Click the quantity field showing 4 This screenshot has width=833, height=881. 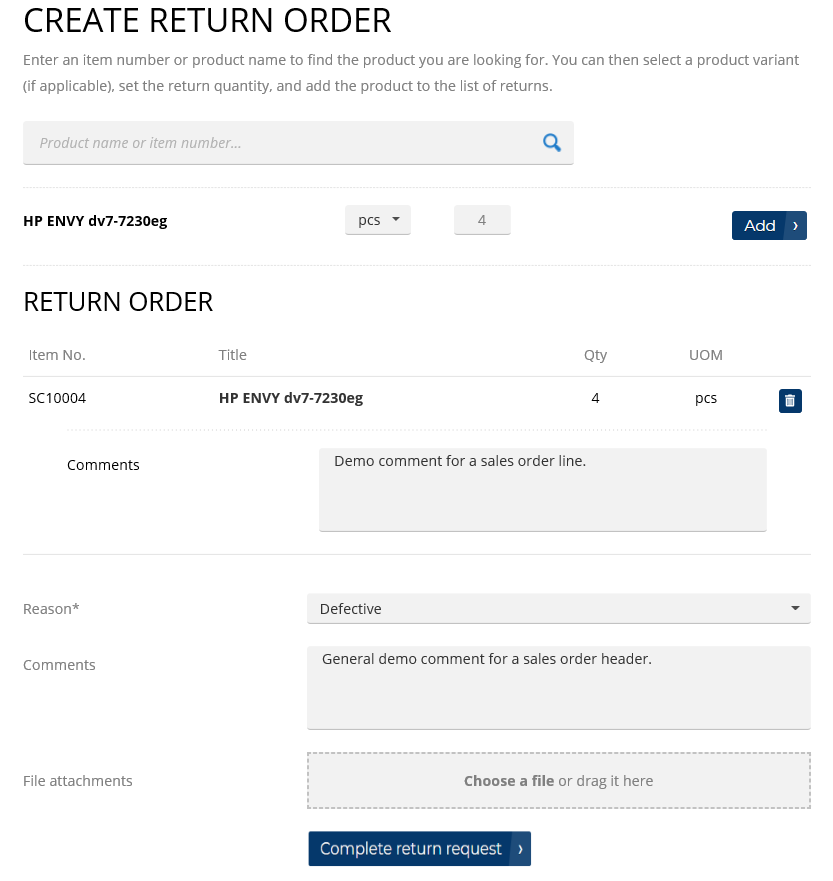[x=482, y=219]
